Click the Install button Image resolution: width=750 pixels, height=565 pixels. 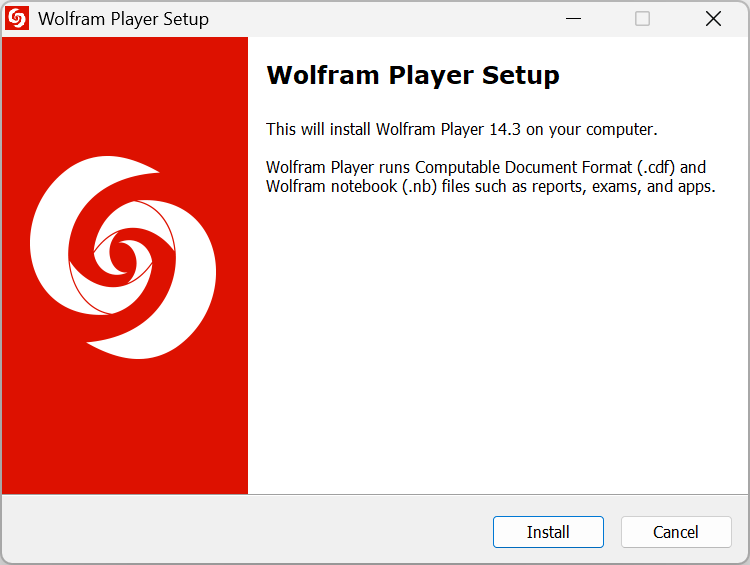tap(548, 532)
